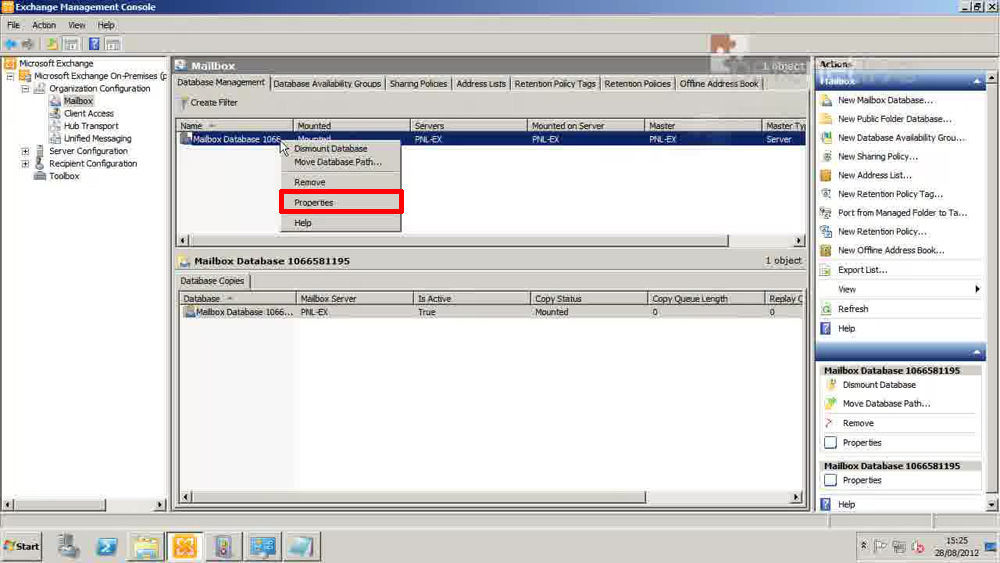The width and height of the screenshot is (1000, 563).
Task: Click the New Offline Address Book icon
Action: (826, 251)
